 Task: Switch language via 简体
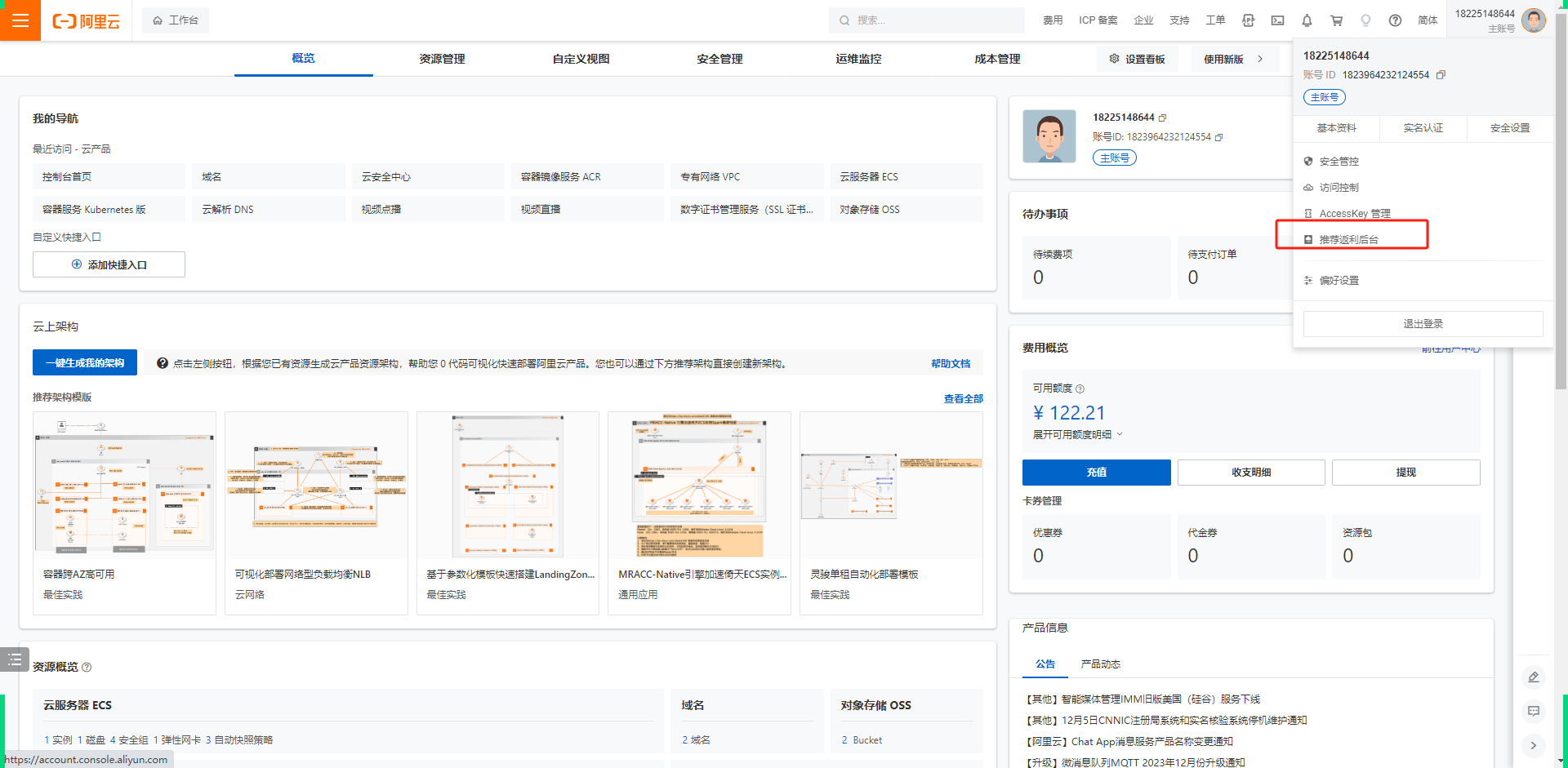pos(1428,20)
